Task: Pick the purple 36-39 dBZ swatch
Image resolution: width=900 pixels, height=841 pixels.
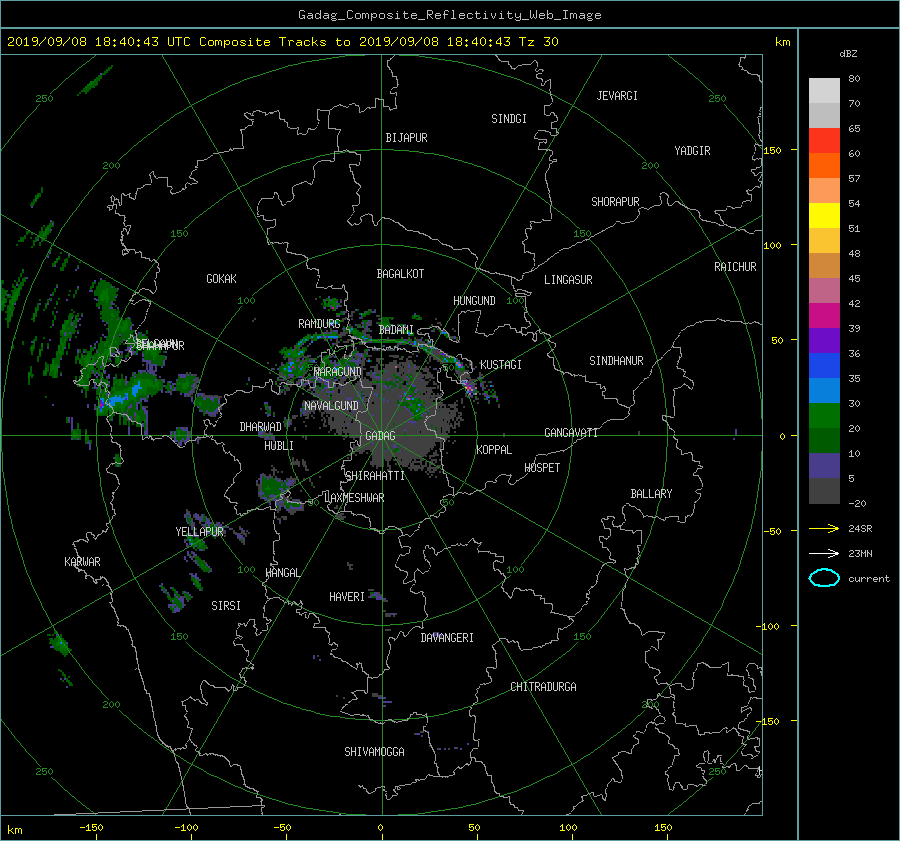Action: click(824, 341)
